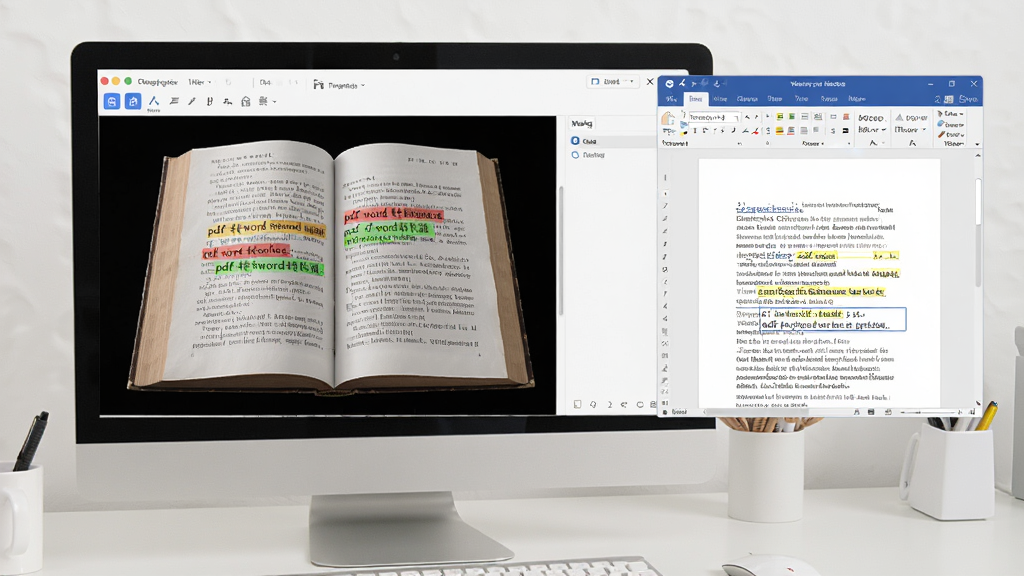Open the selected white ribbon tab in Word

point(696,99)
